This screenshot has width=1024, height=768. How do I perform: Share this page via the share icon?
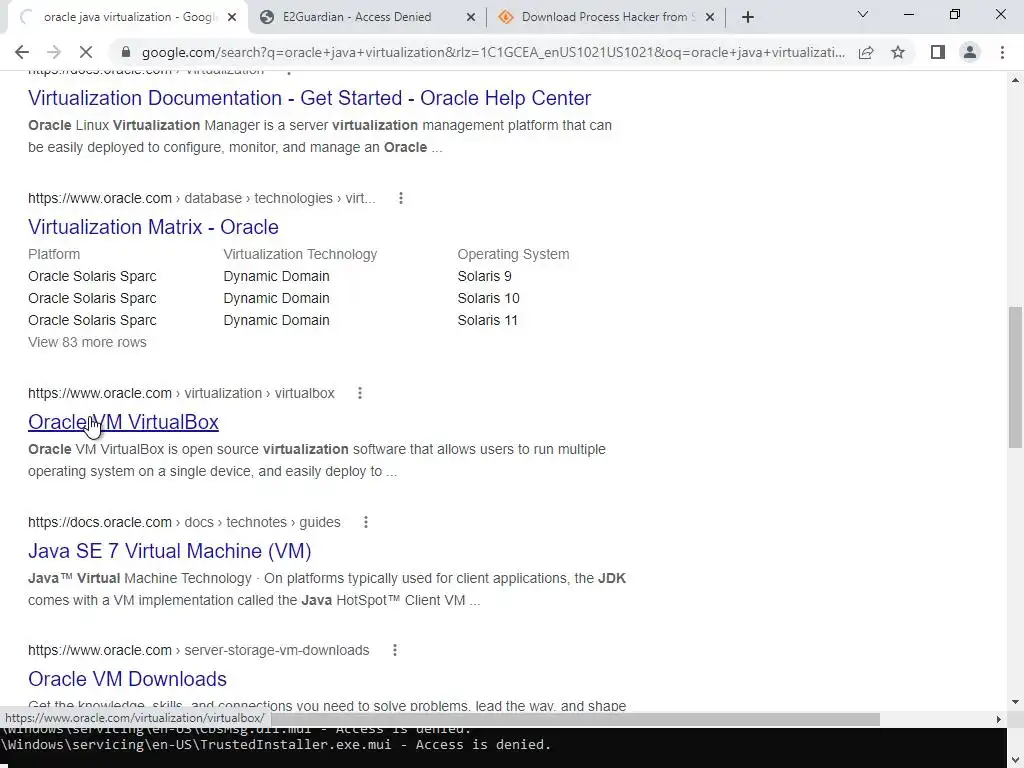(866, 52)
